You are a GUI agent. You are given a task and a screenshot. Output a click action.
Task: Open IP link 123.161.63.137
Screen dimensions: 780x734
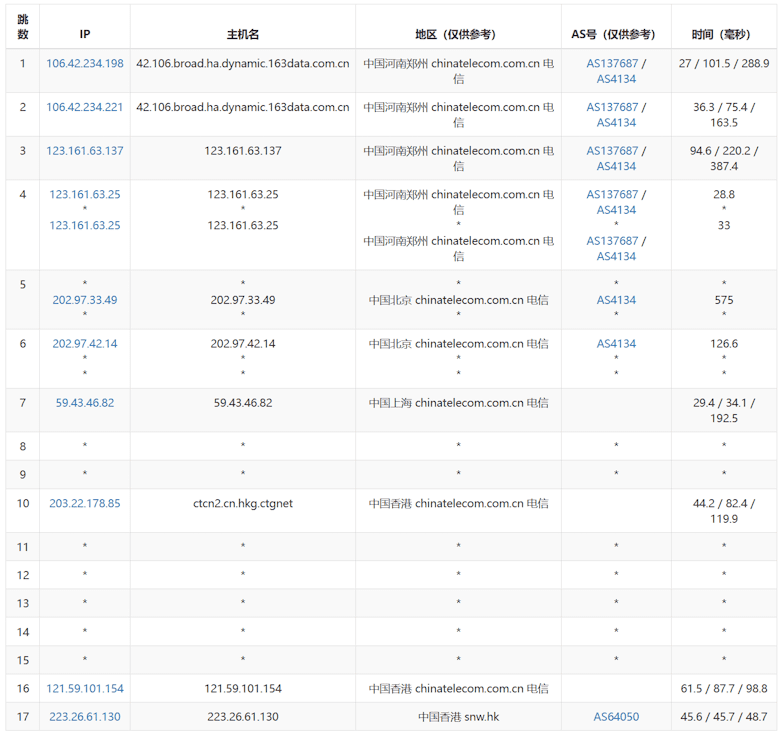pyautogui.click(x=85, y=151)
